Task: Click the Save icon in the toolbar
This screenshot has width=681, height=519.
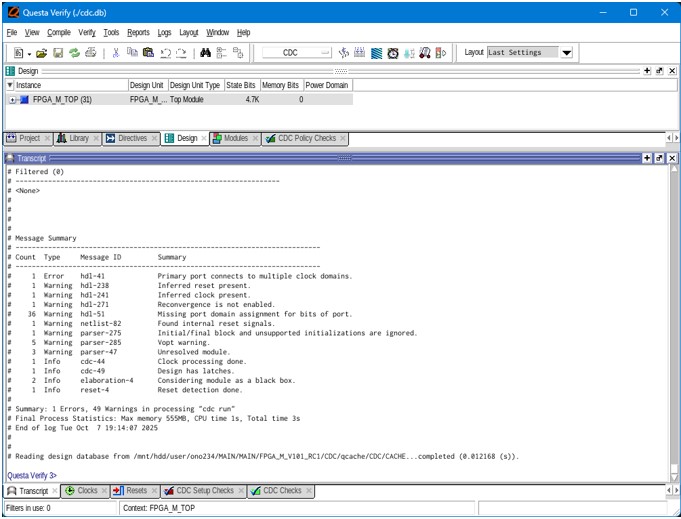Action: 58,53
